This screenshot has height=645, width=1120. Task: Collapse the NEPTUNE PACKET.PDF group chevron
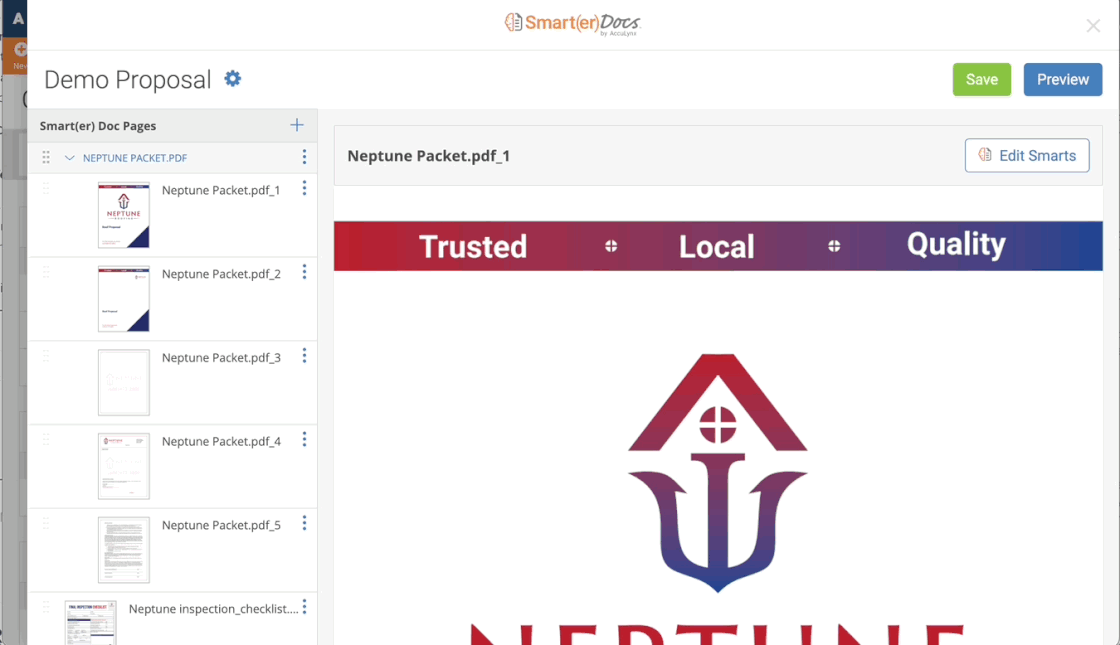coord(69,157)
